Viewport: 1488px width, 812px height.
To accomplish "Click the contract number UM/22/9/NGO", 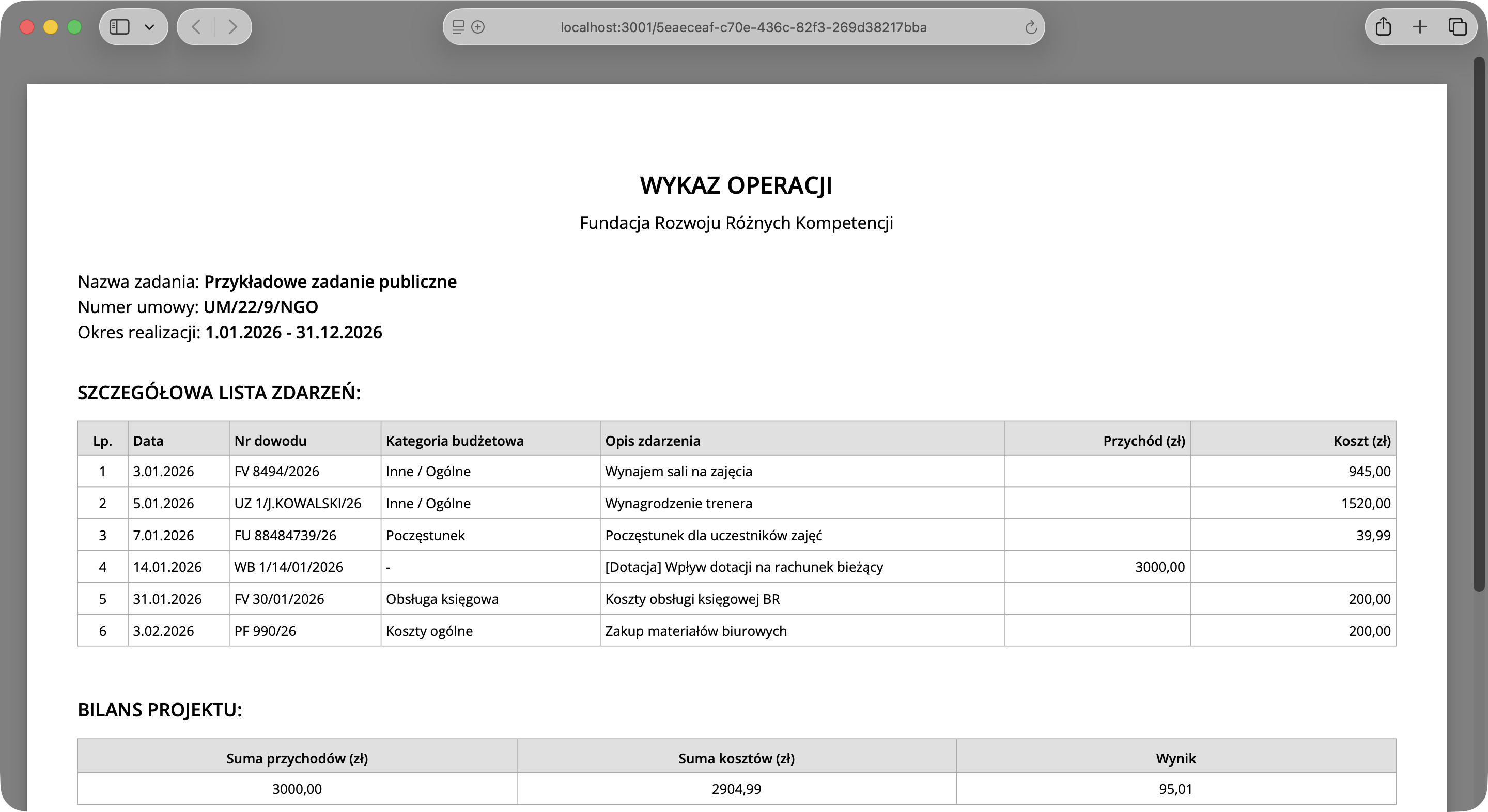I will [x=260, y=307].
